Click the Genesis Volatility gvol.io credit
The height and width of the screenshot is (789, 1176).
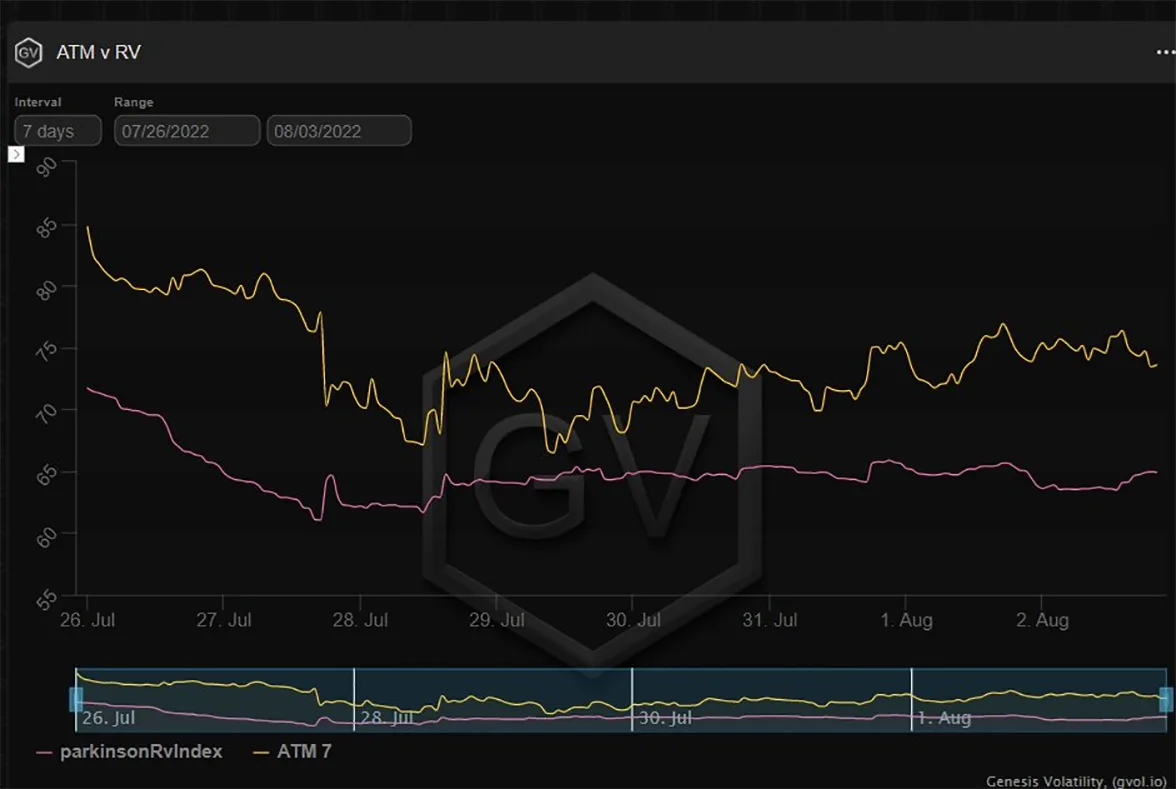1076,781
